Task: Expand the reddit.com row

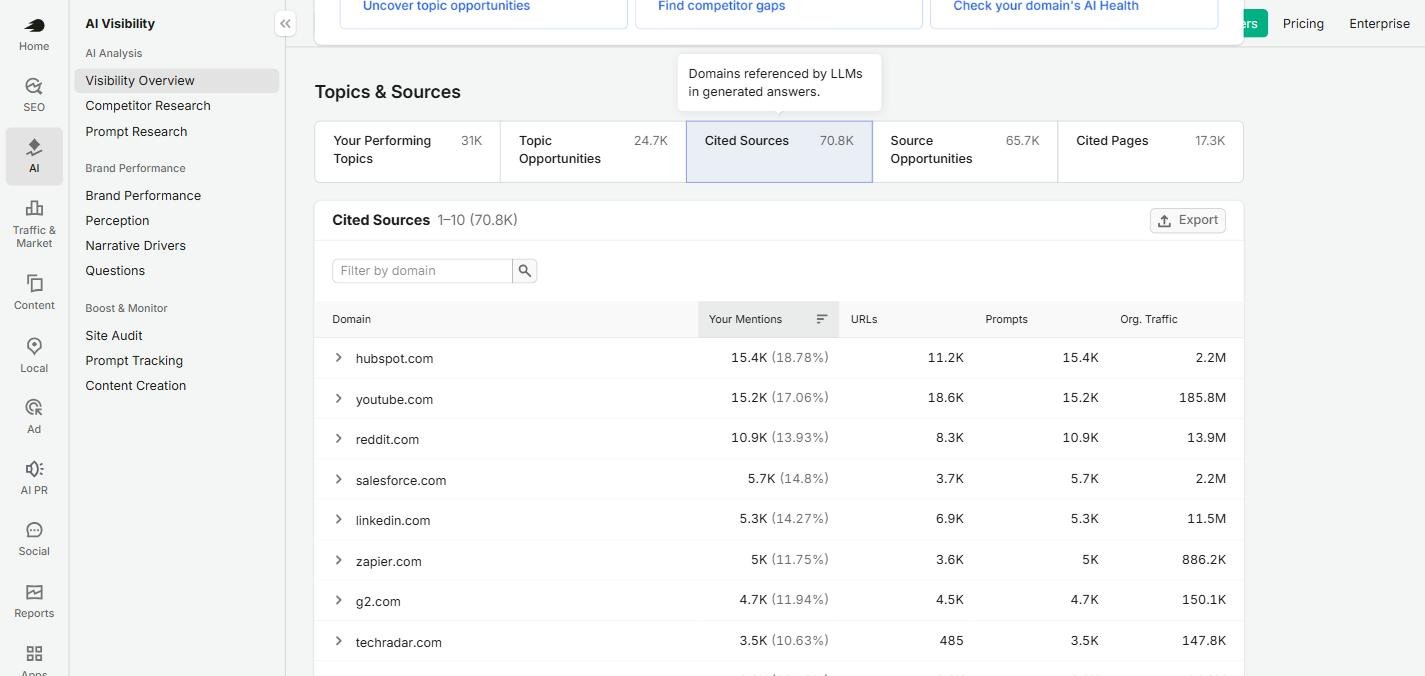Action: pyautogui.click(x=339, y=439)
